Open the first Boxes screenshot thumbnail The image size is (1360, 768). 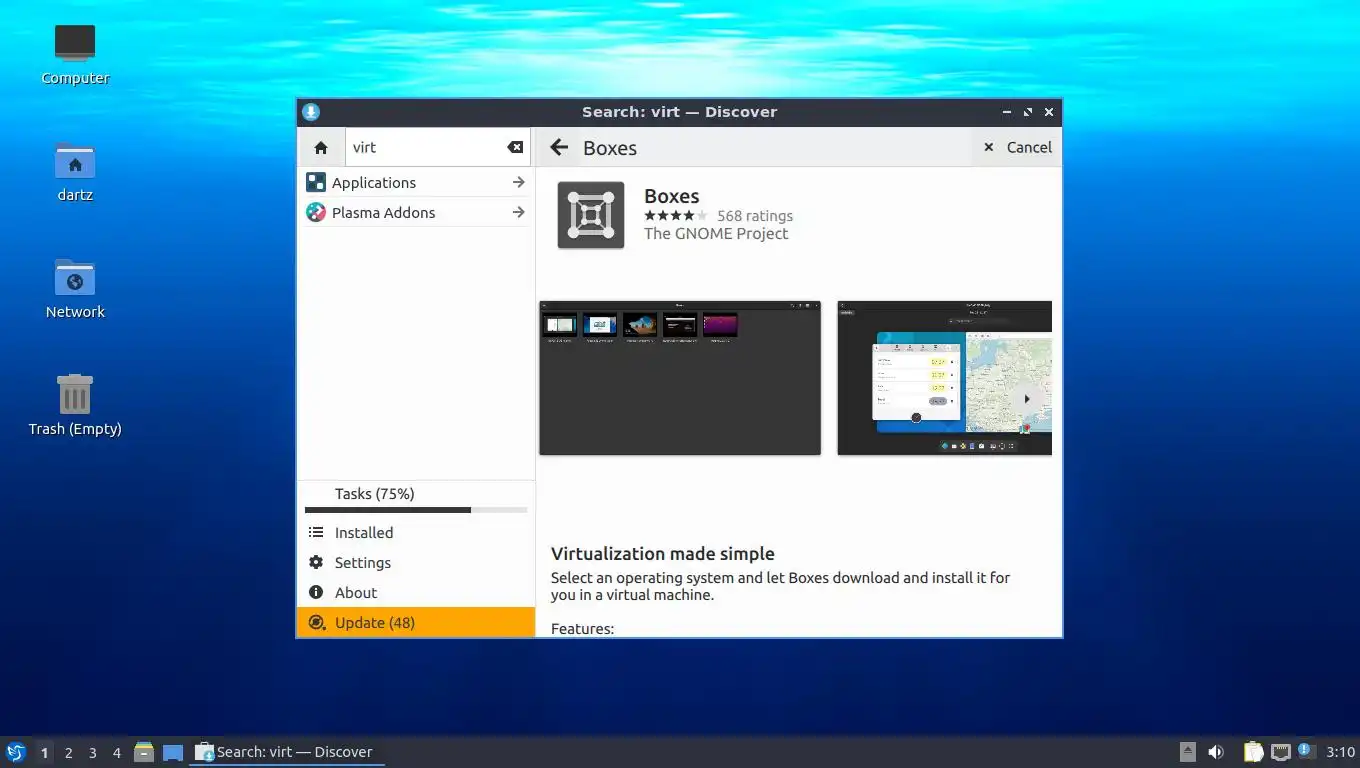680,378
